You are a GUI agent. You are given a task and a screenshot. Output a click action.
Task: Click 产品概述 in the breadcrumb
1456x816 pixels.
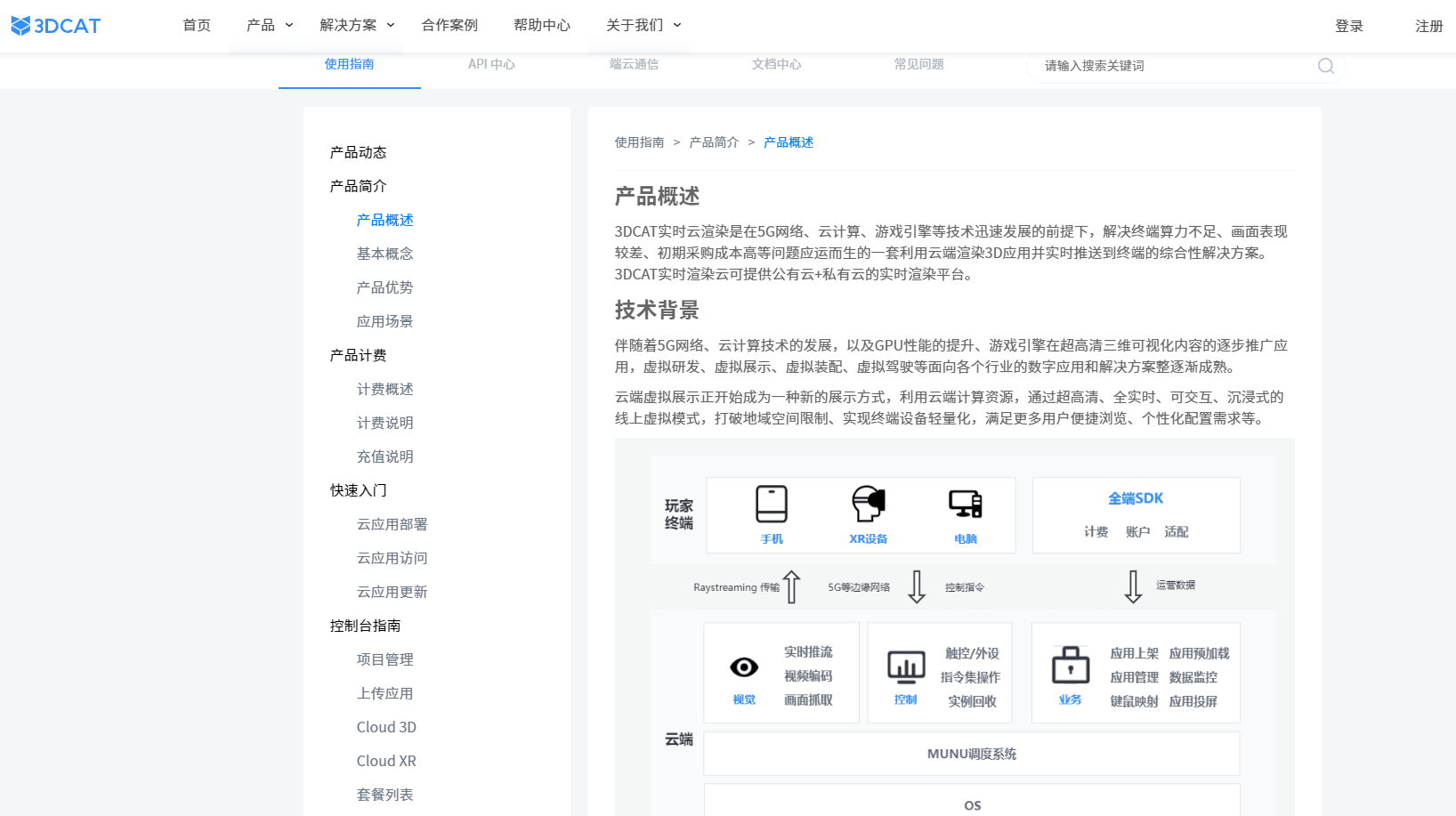[789, 142]
